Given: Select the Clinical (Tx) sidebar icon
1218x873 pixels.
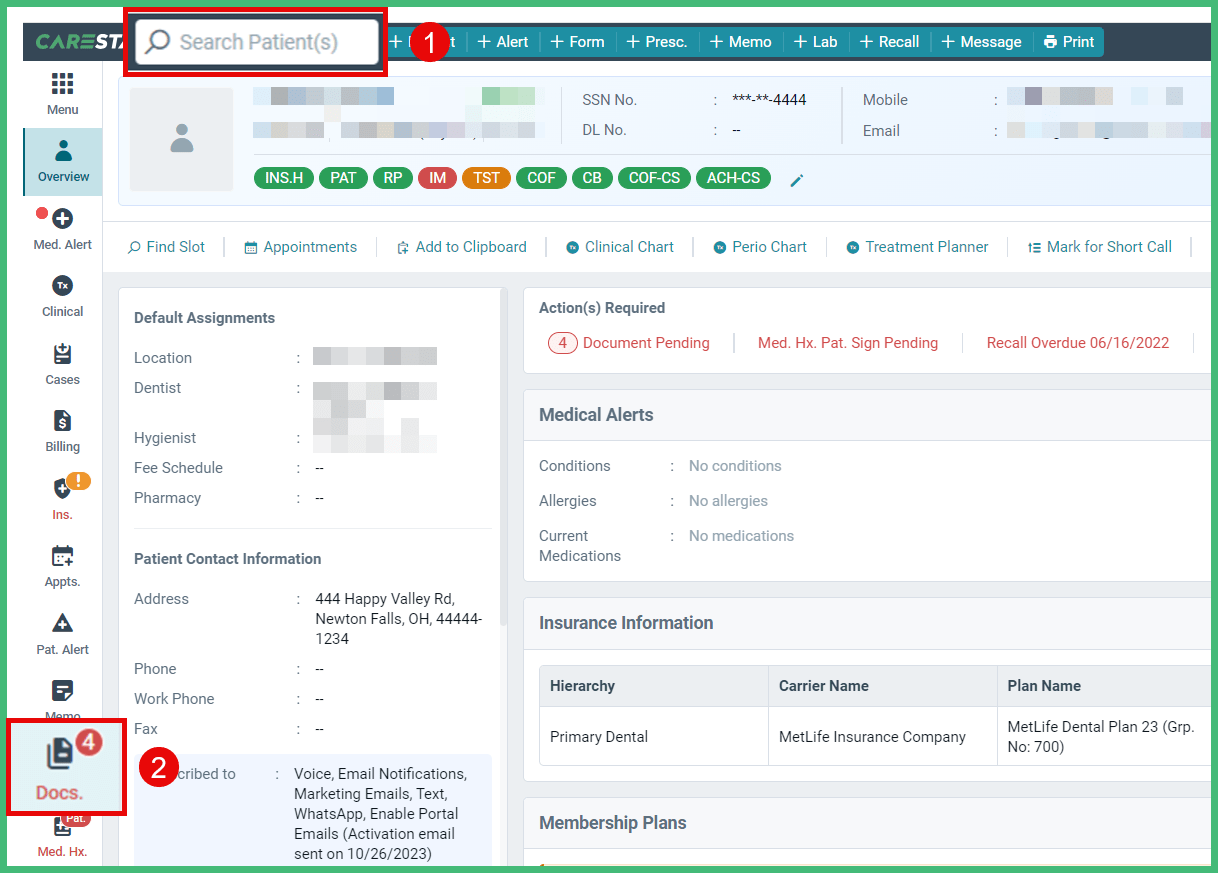Looking at the screenshot, I should coord(61,297).
